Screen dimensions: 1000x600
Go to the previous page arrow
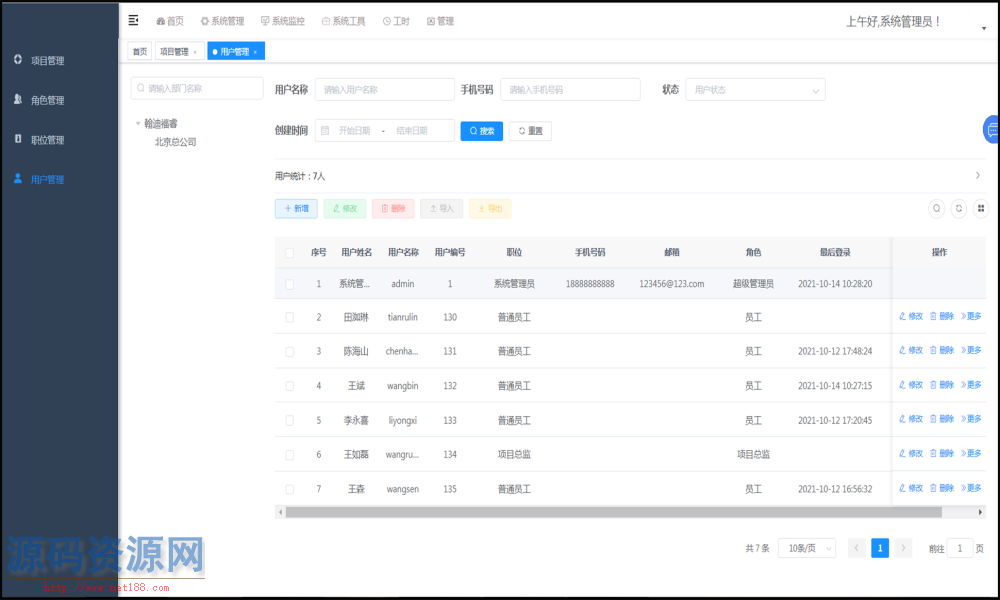coord(857,548)
